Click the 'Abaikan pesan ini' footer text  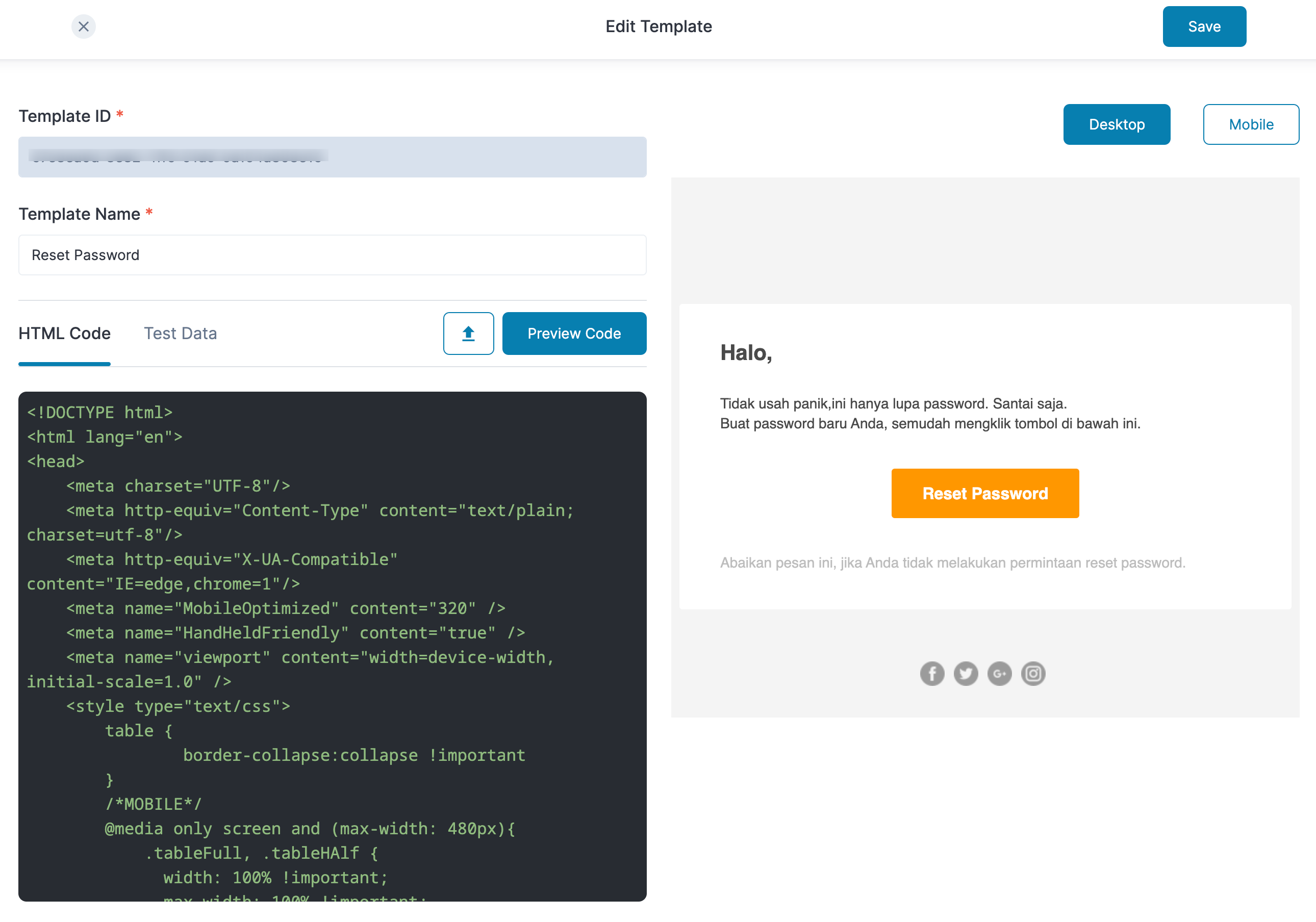(952, 562)
